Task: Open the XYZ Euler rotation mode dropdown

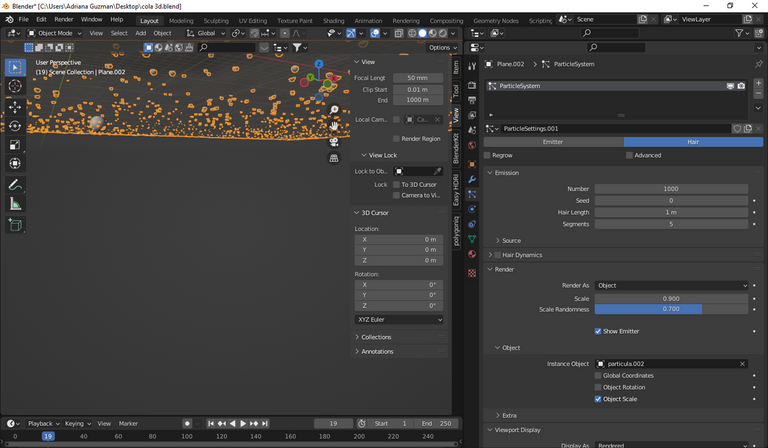Action: coord(399,320)
